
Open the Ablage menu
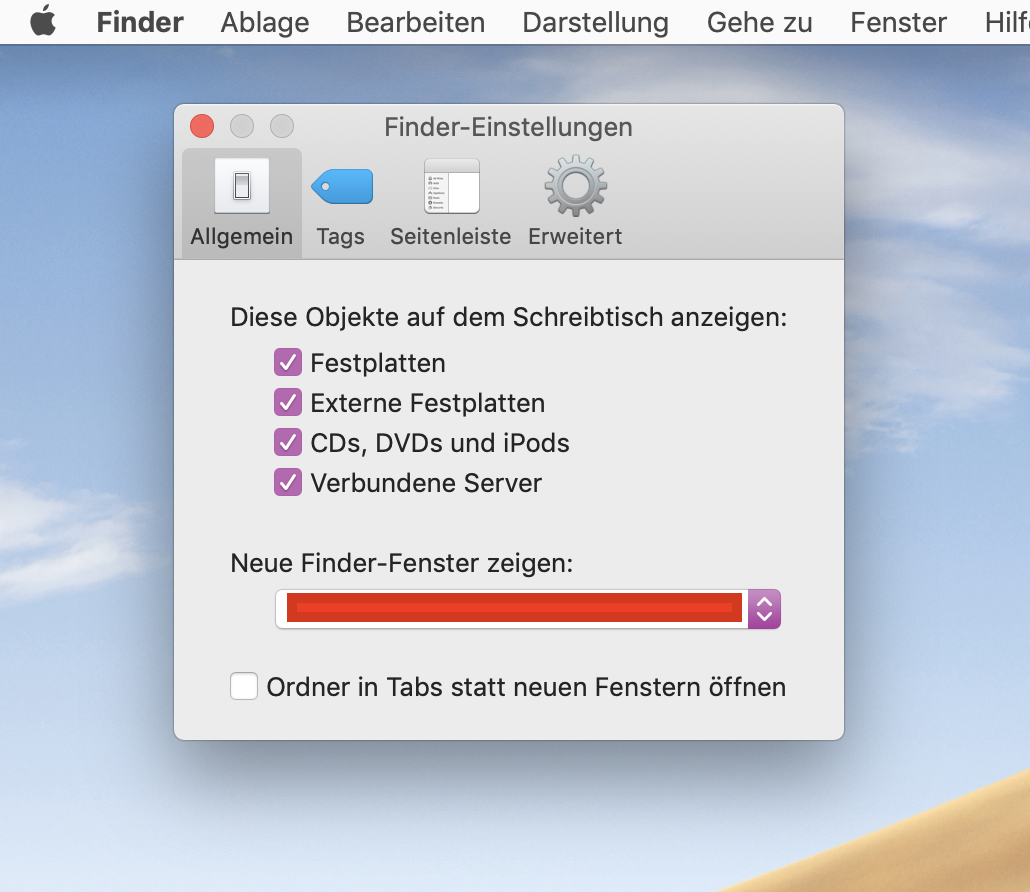265,22
